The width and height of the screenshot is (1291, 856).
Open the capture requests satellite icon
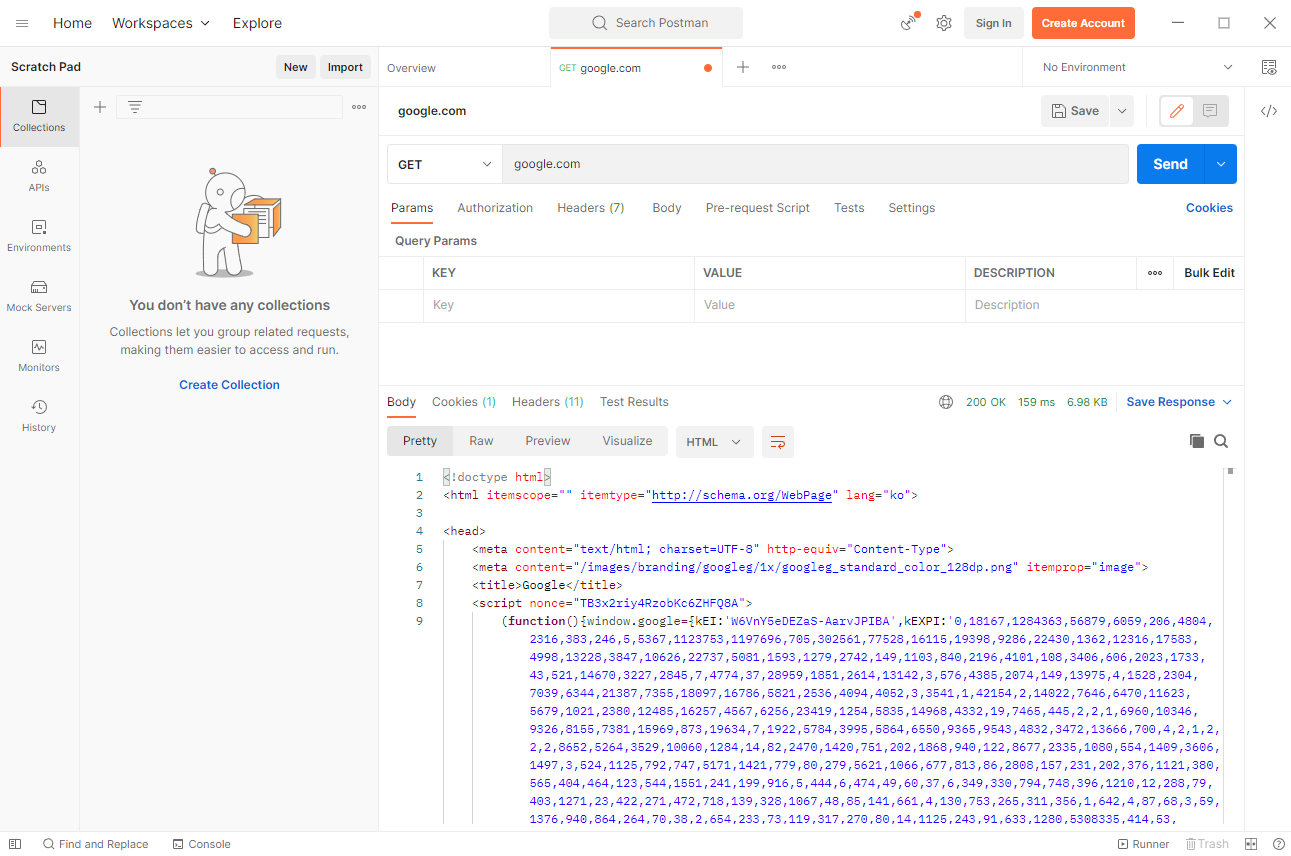pyautogui.click(x=909, y=22)
